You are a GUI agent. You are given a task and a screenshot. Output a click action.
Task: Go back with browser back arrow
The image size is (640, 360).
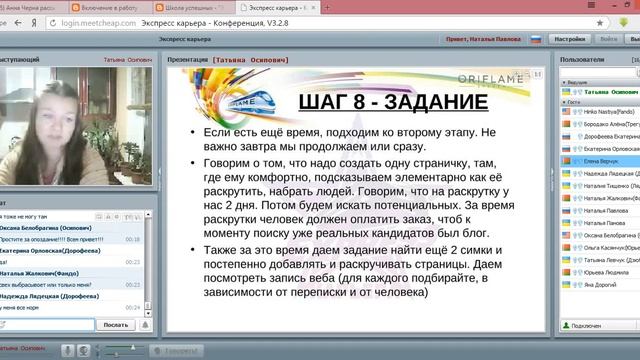click(18, 23)
